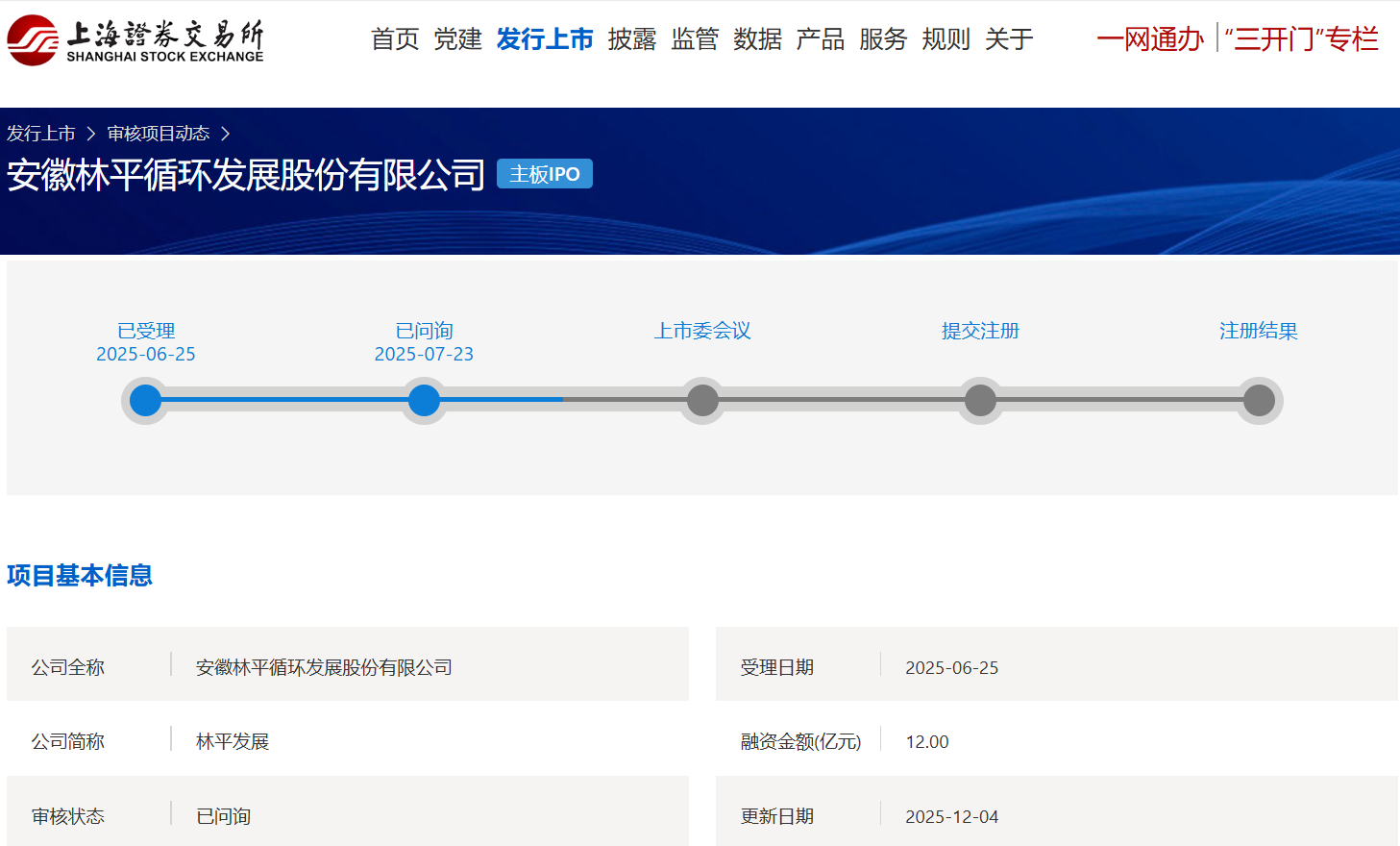Select the 发行上市 navigation tab
This screenshot has height=846, width=1400.
point(545,39)
